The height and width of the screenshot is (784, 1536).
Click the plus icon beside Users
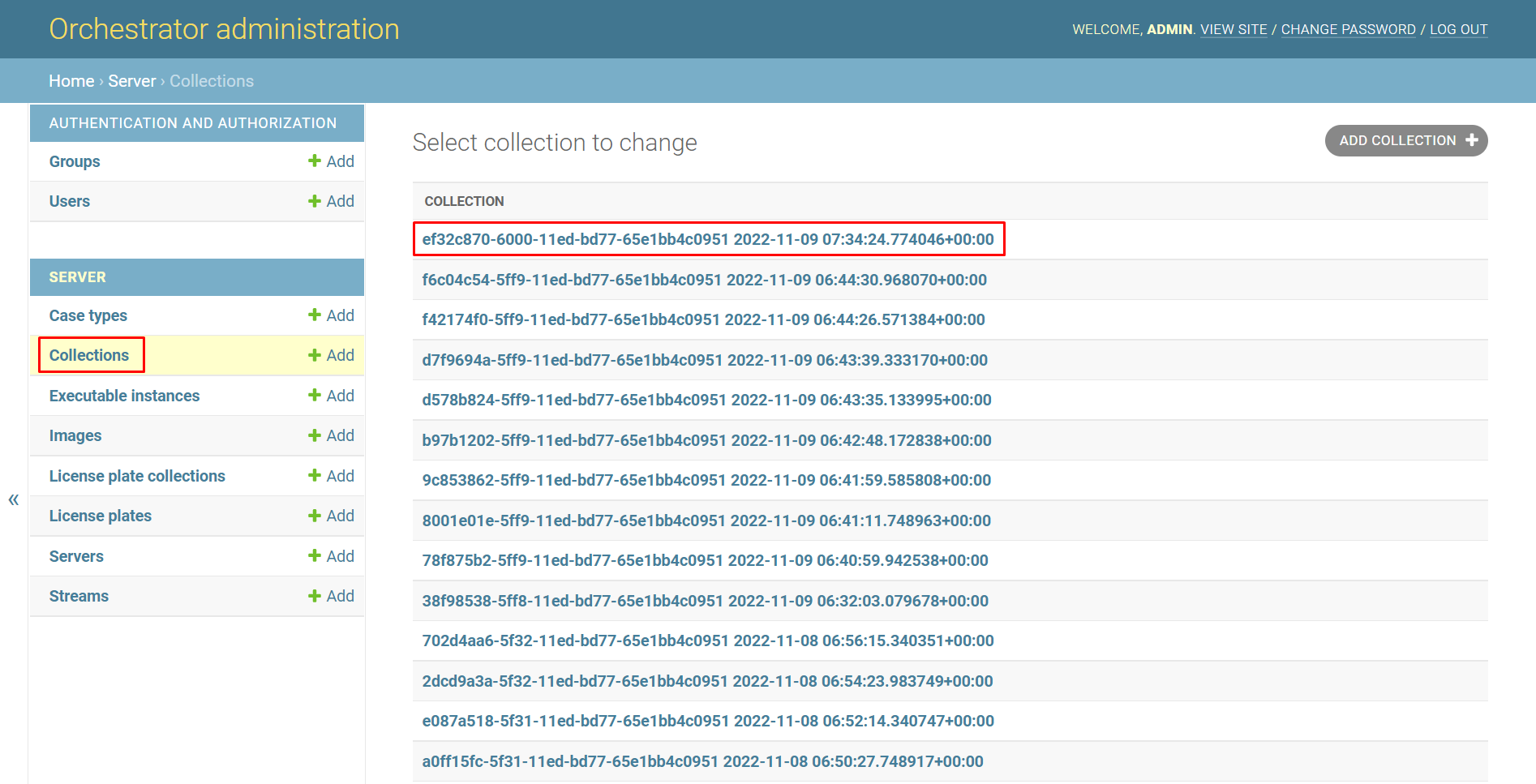click(315, 200)
